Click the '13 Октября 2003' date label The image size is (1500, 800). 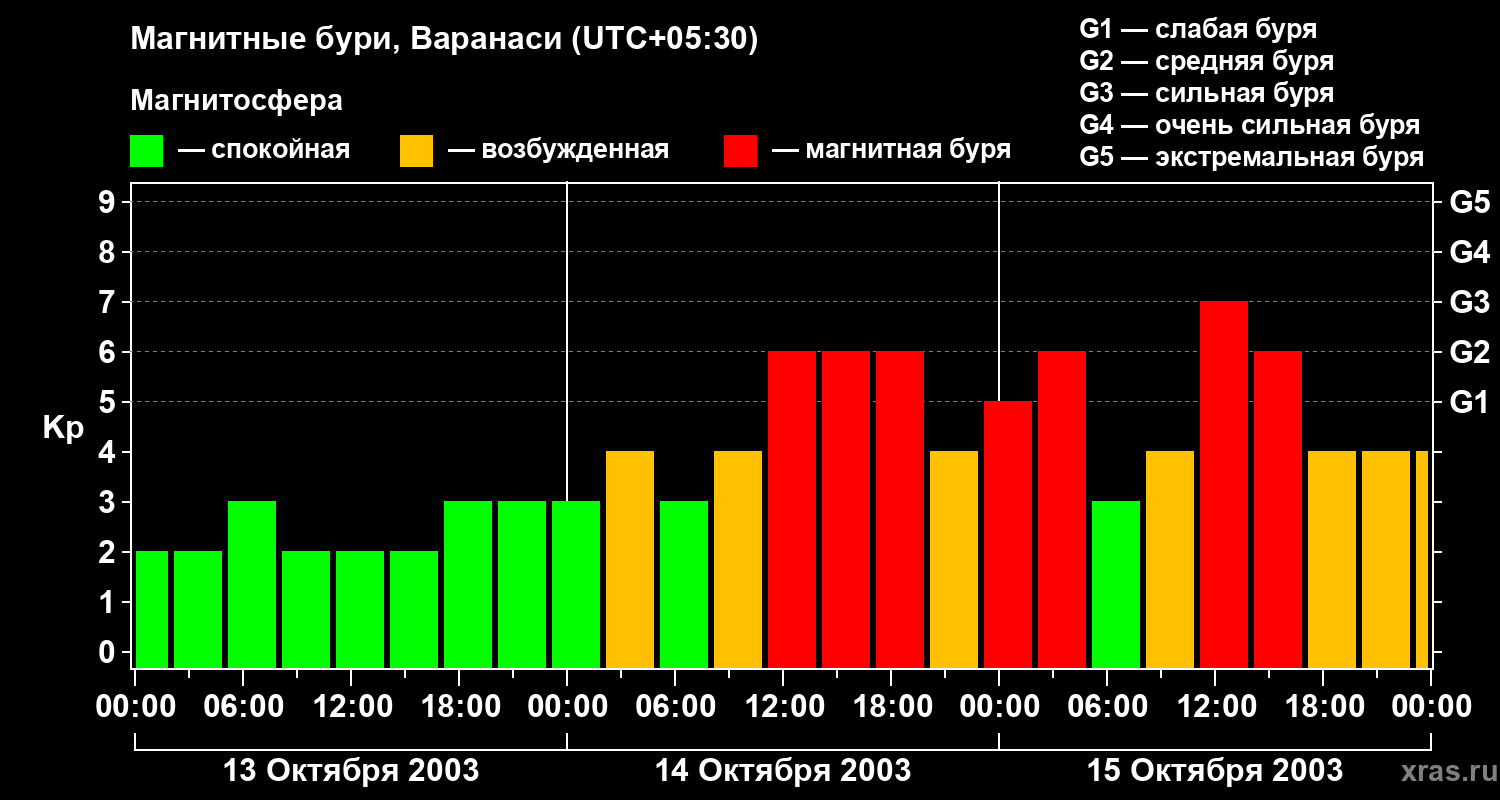[x=350, y=771]
